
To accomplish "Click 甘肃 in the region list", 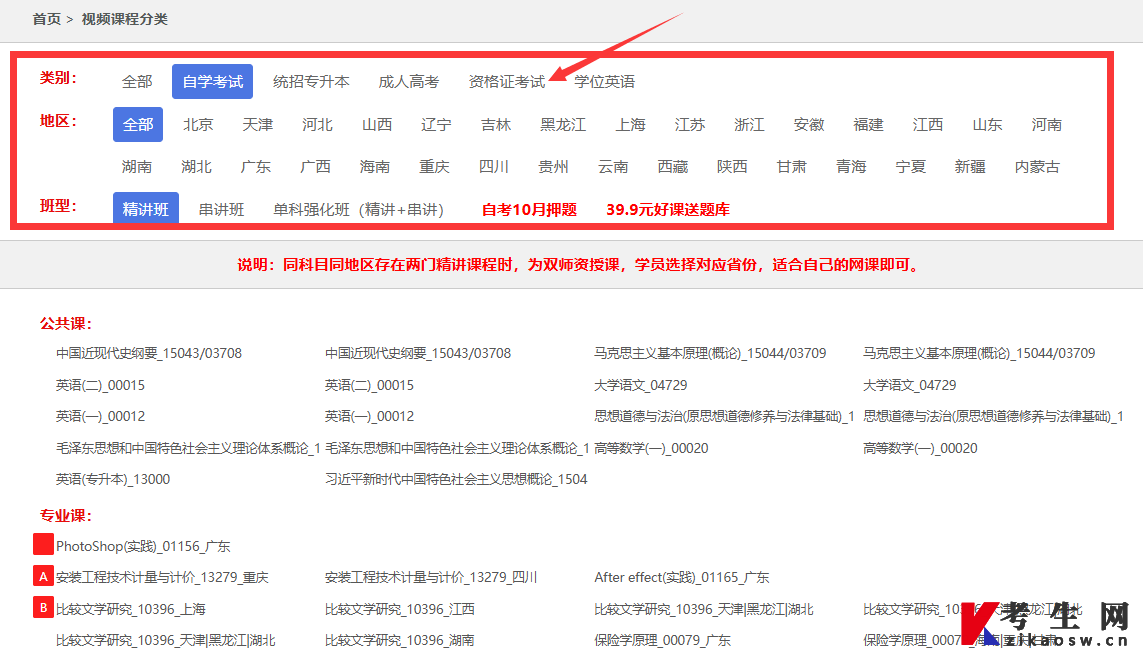I will (x=791, y=167).
